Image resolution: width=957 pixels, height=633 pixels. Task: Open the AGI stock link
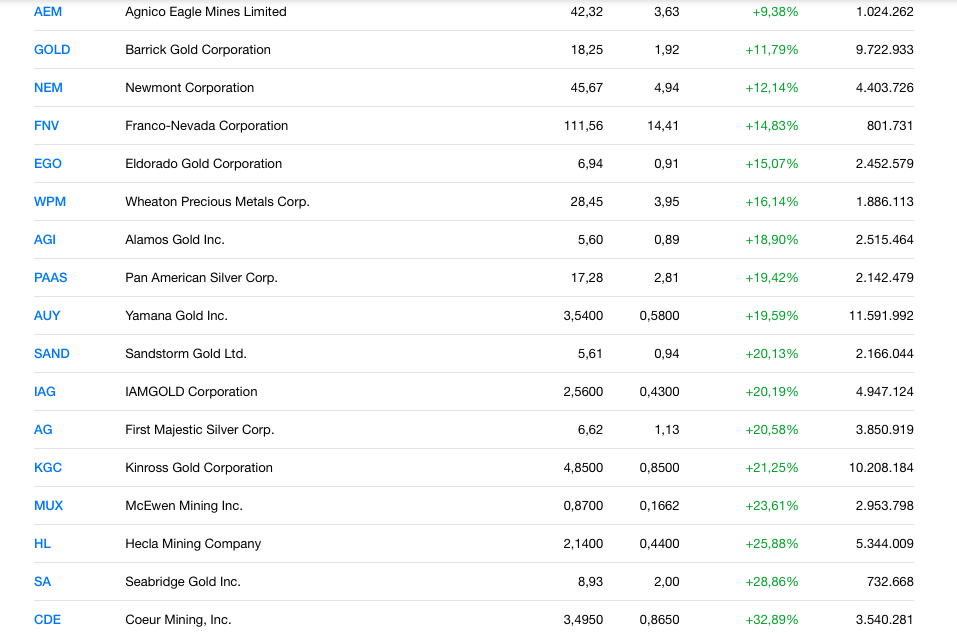45,240
